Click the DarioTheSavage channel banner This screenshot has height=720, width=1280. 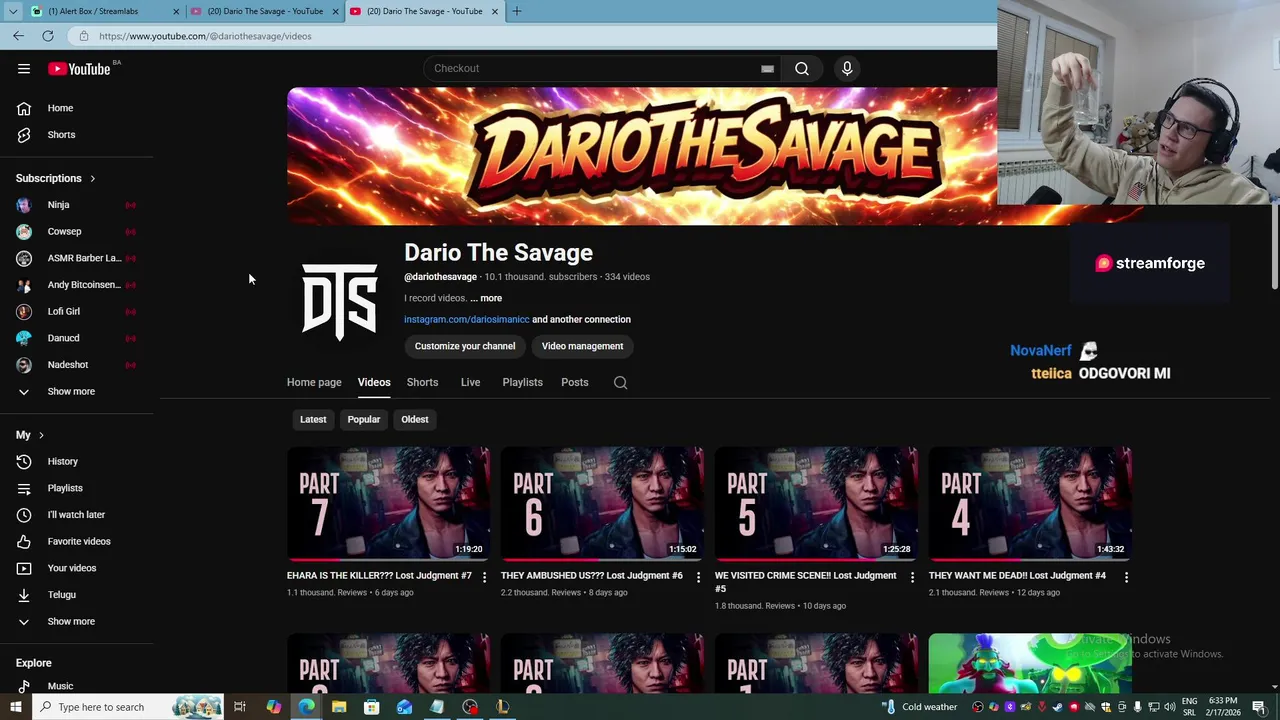(x=642, y=156)
